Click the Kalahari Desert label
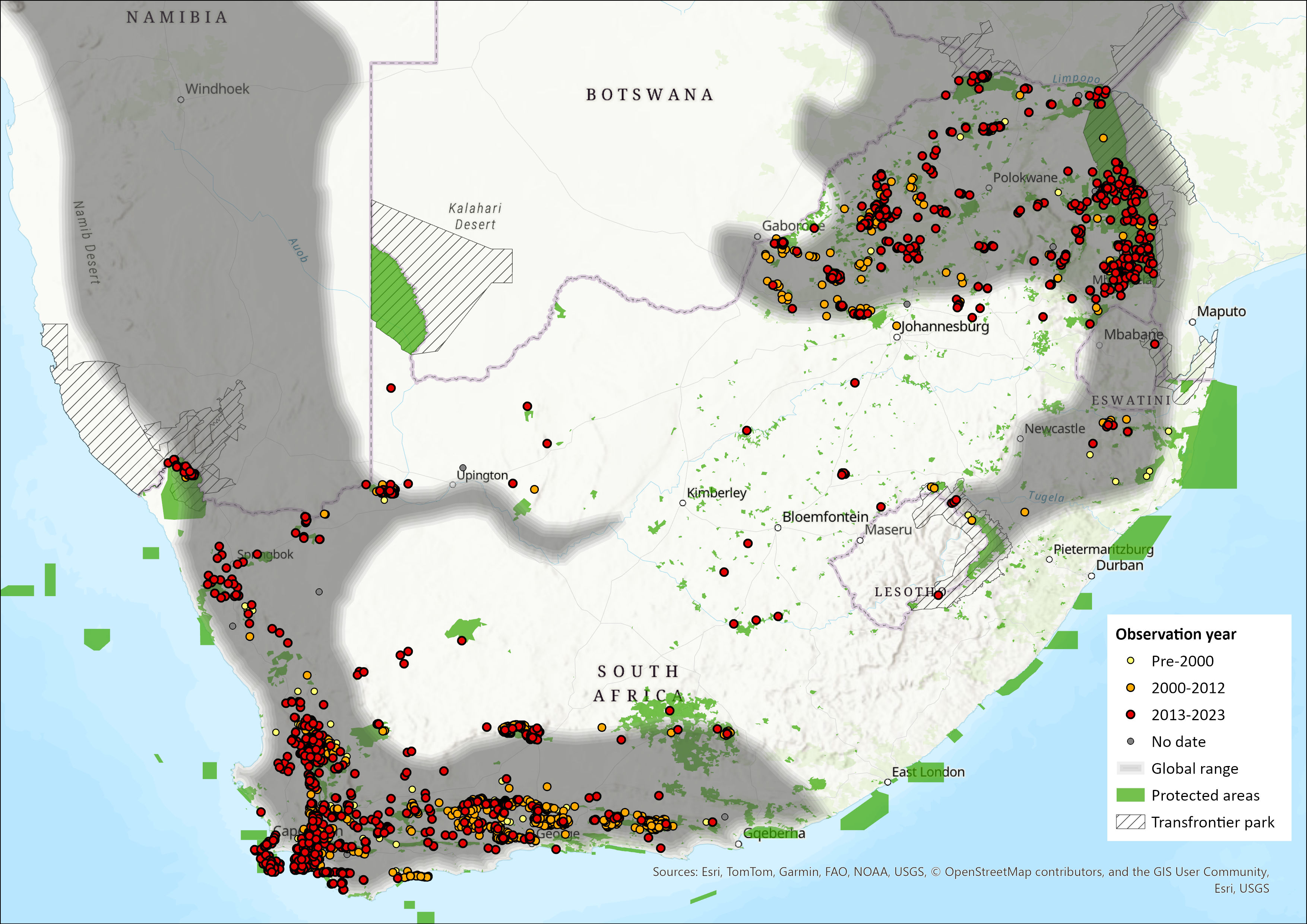 pos(475,216)
